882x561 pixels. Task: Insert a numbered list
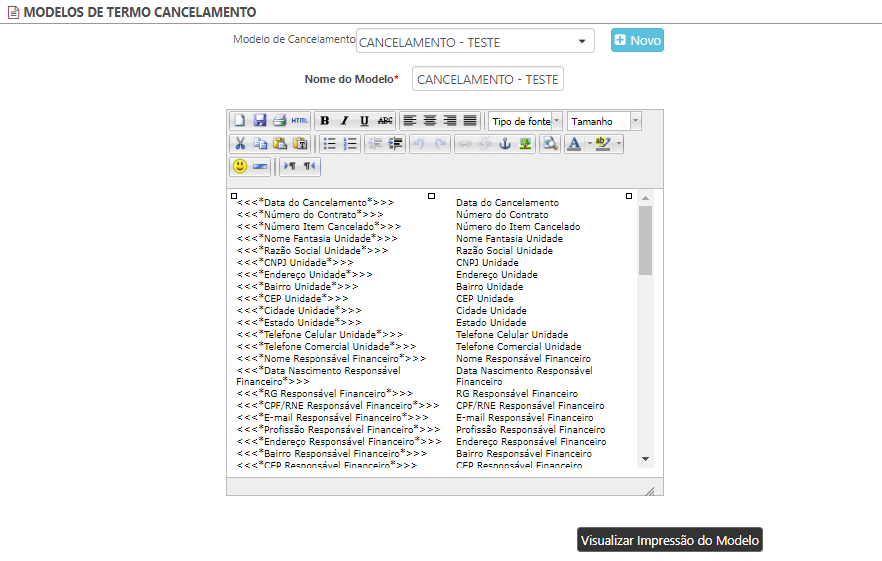tap(350, 143)
